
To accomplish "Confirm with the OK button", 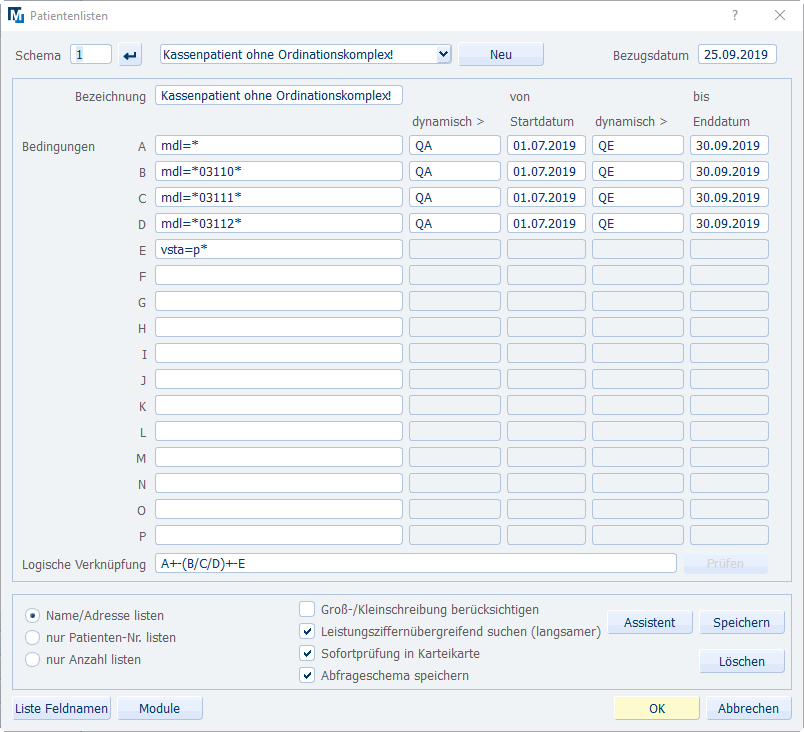I will pyautogui.click(x=656, y=708).
